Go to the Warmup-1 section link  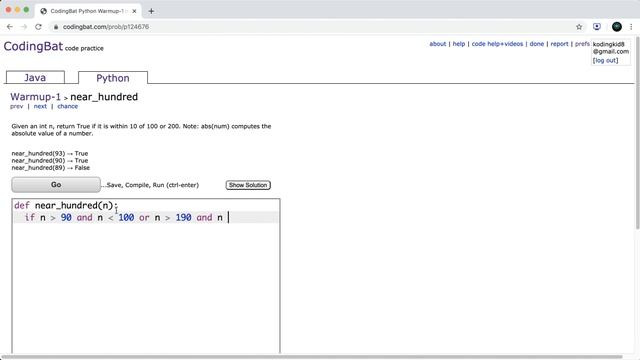pos(35,97)
